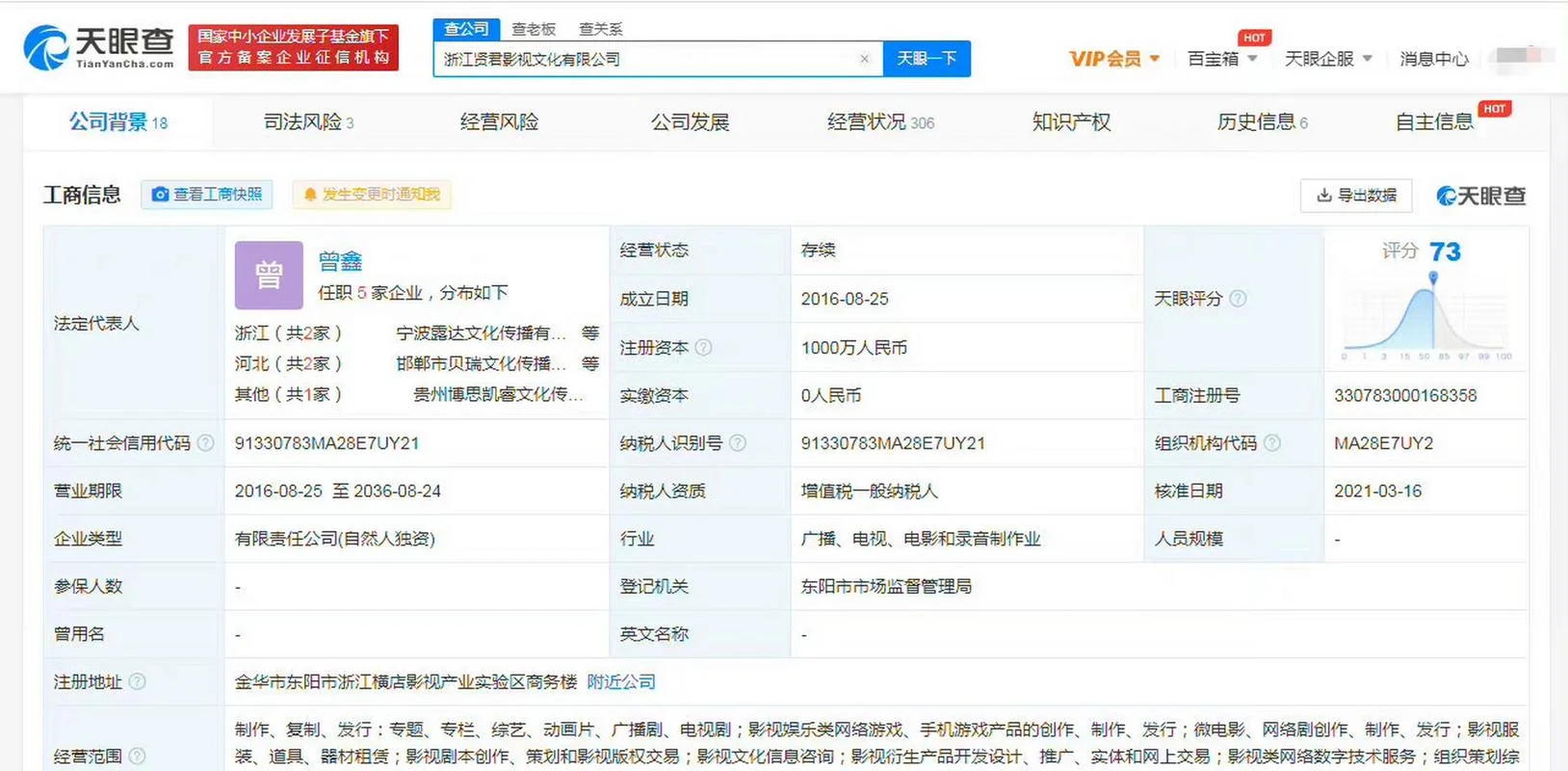Open 宁波露达文化传播有… company link
1568x771 pixels.
point(481,333)
